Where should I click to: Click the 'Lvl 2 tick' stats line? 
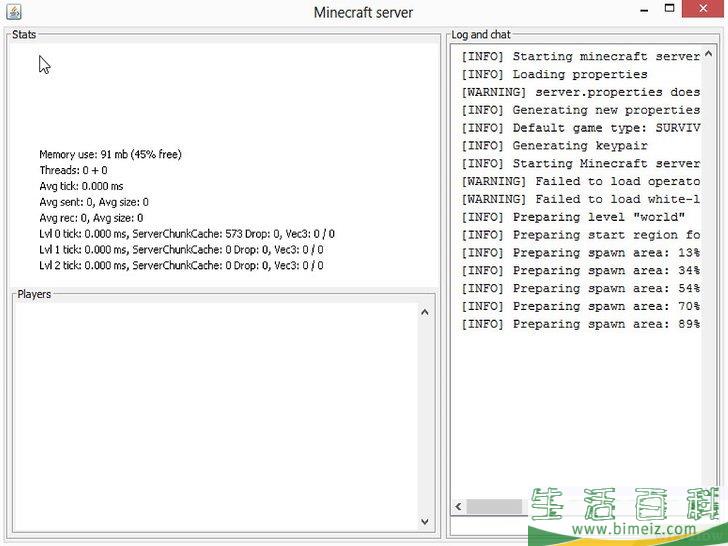pos(182,265)
